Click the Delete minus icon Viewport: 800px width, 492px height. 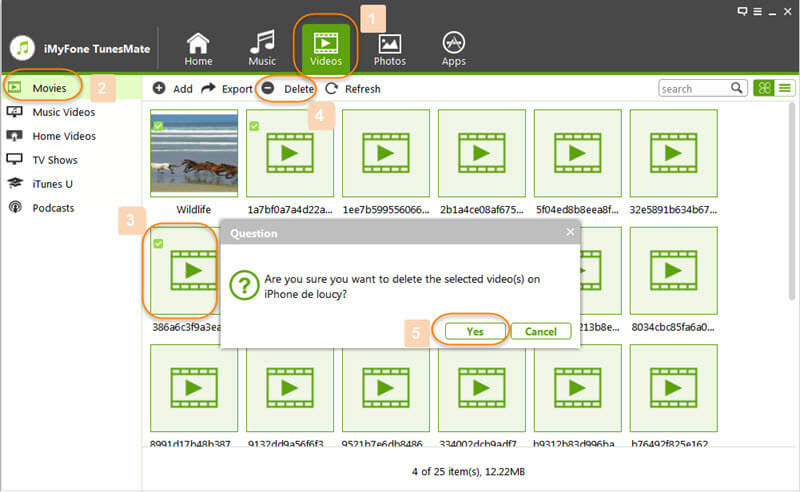click(x=268, y=88)
